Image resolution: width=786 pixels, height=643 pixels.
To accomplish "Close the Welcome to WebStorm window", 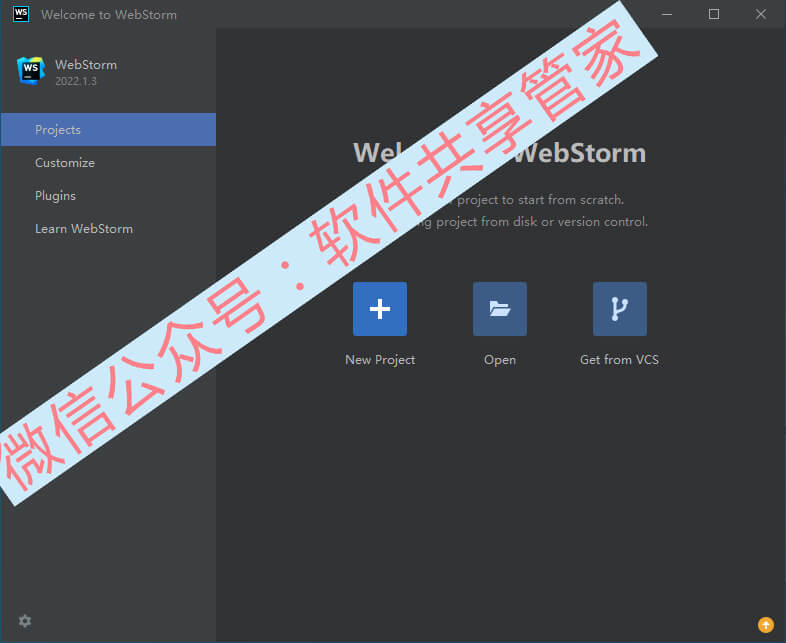I will (760, 15).
